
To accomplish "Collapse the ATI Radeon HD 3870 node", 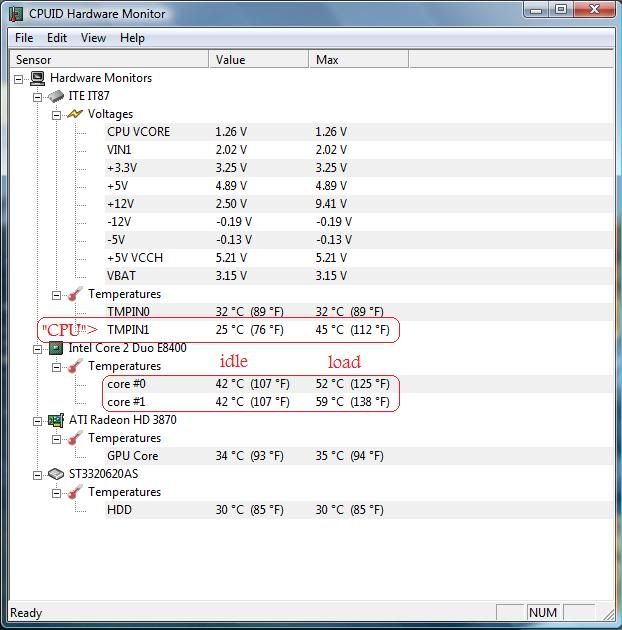I will coord(37,421).
